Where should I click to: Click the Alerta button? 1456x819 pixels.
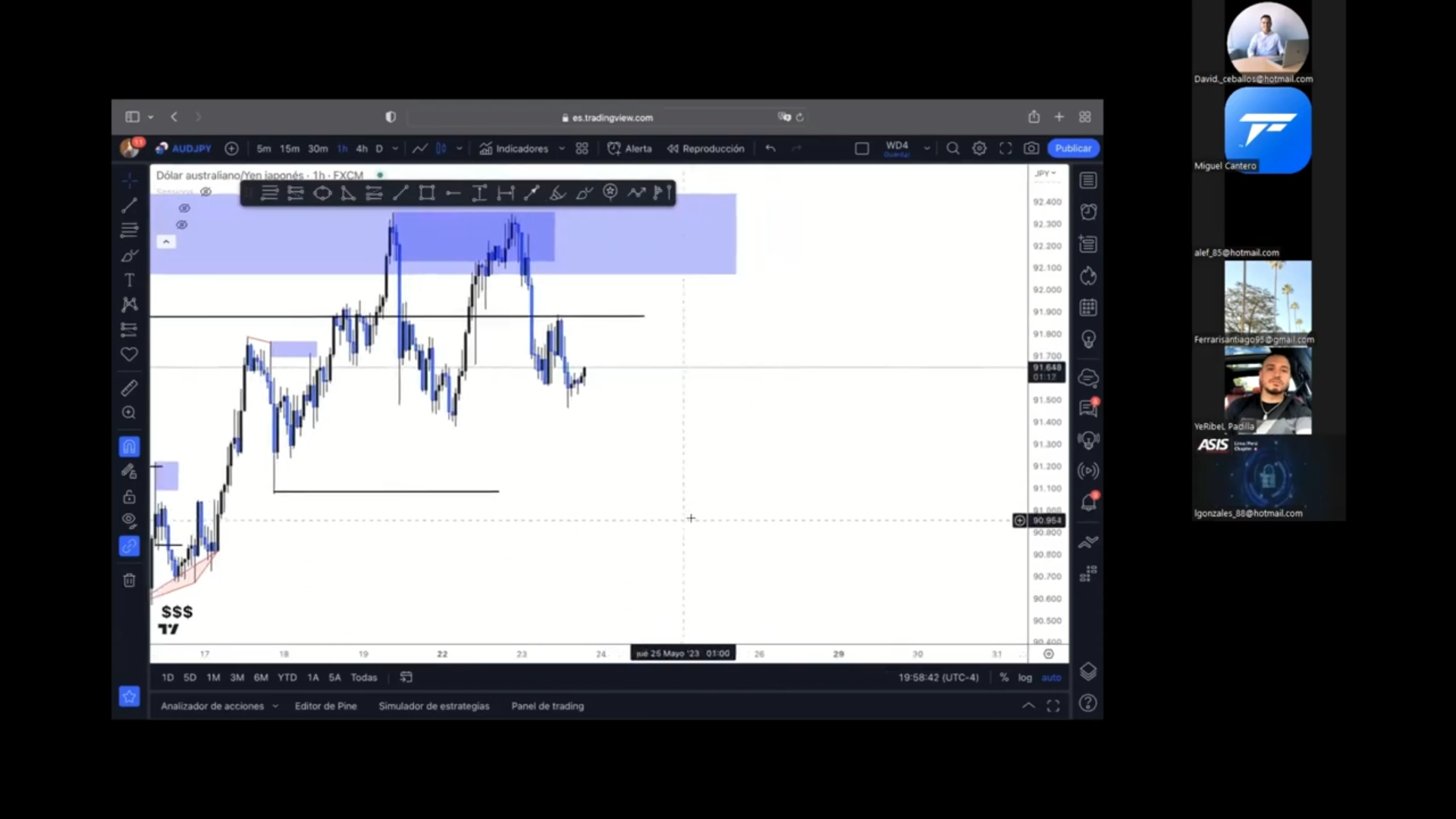click(x=629, y=149)
